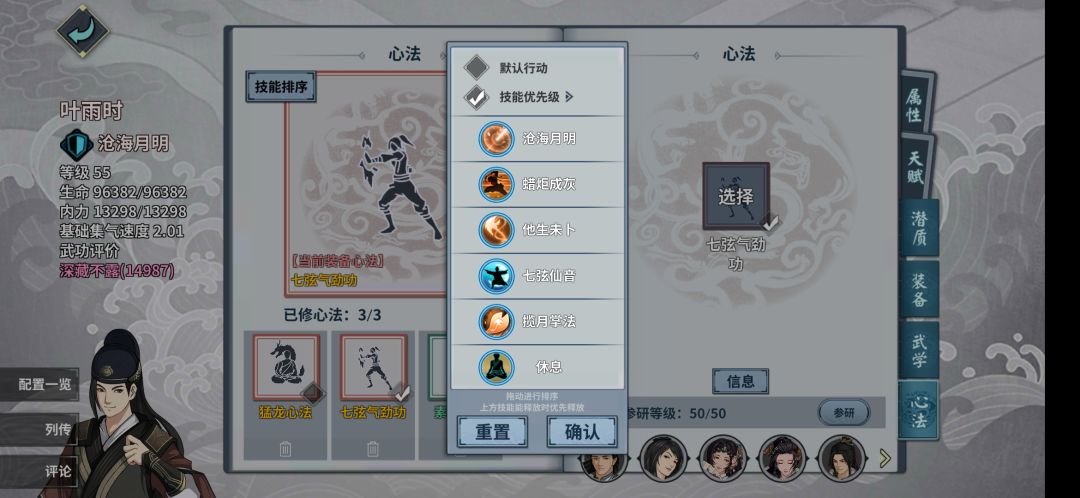Open the 选择 inner-skill slot
This screenshot has height=498, width=1080.
[x=736, y=196]
